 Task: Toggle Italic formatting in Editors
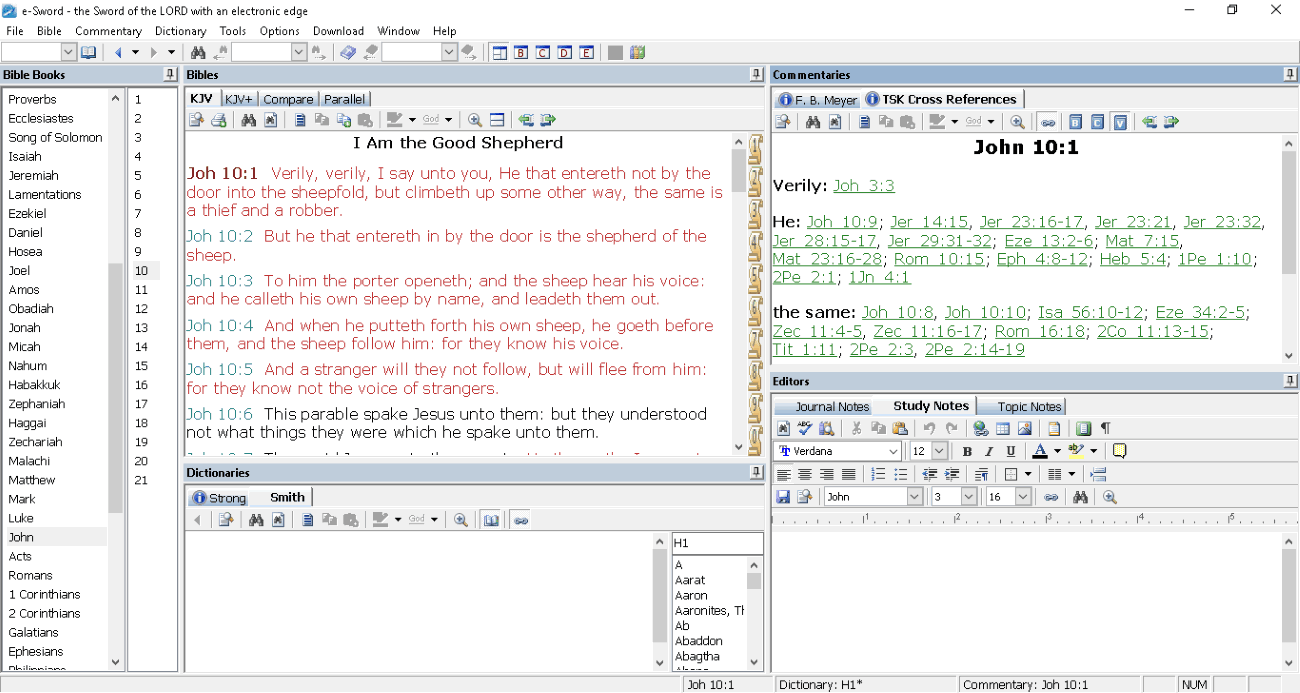coord(989,451)
